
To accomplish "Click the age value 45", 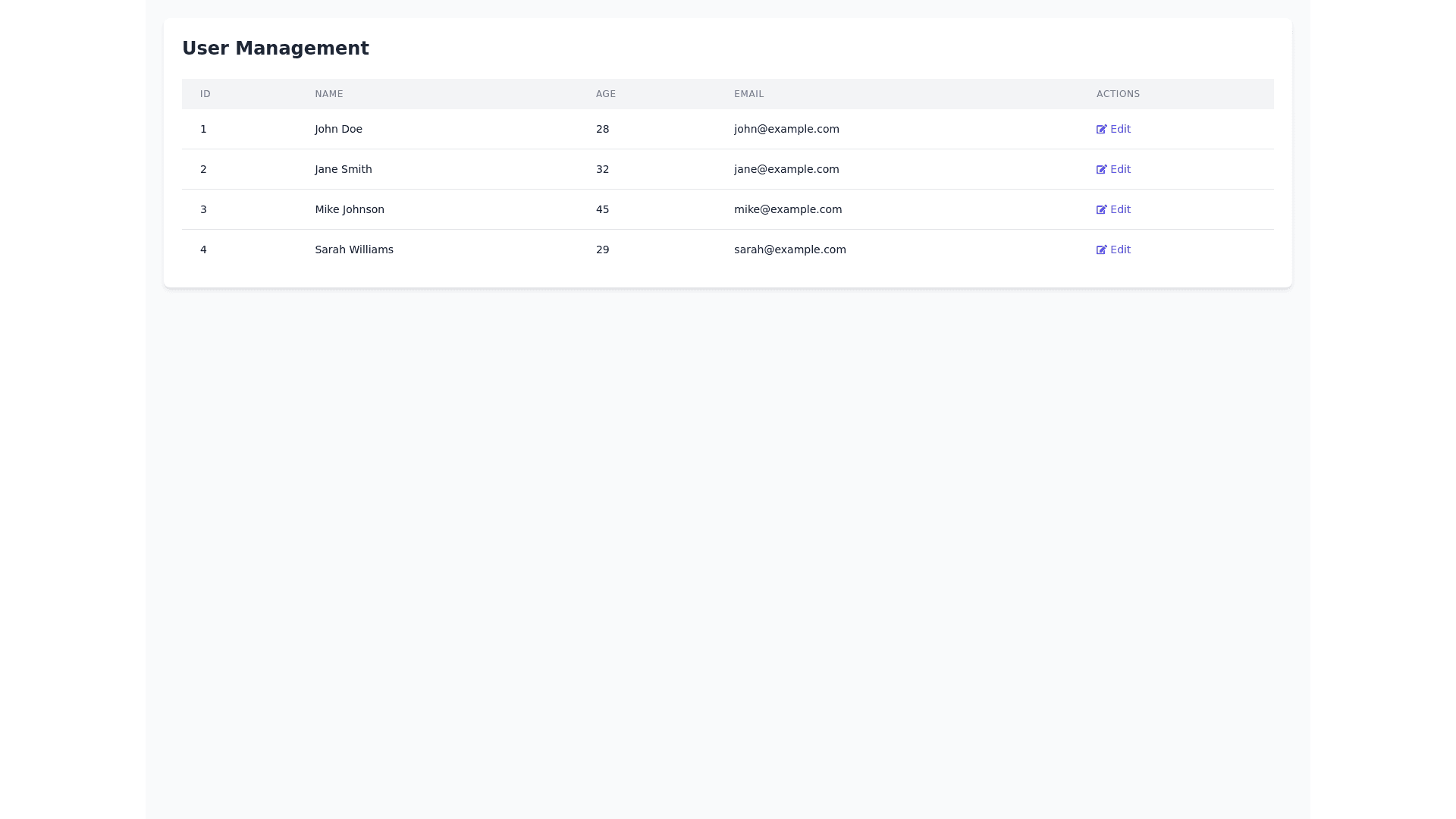I will (x=602, y=209).
